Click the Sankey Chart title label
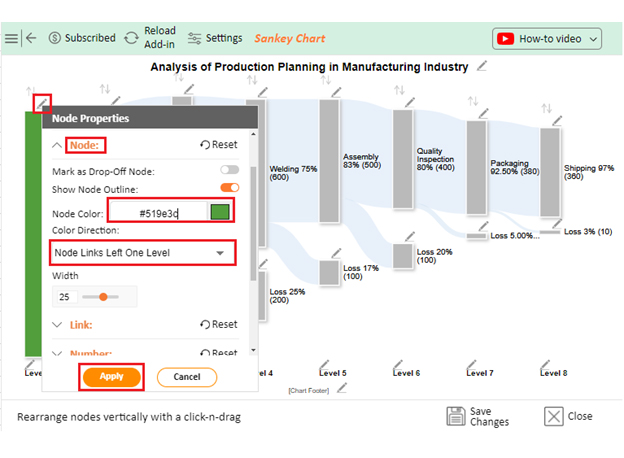The height and width of the screenshot is (458, 624). [x=290, y=38]
